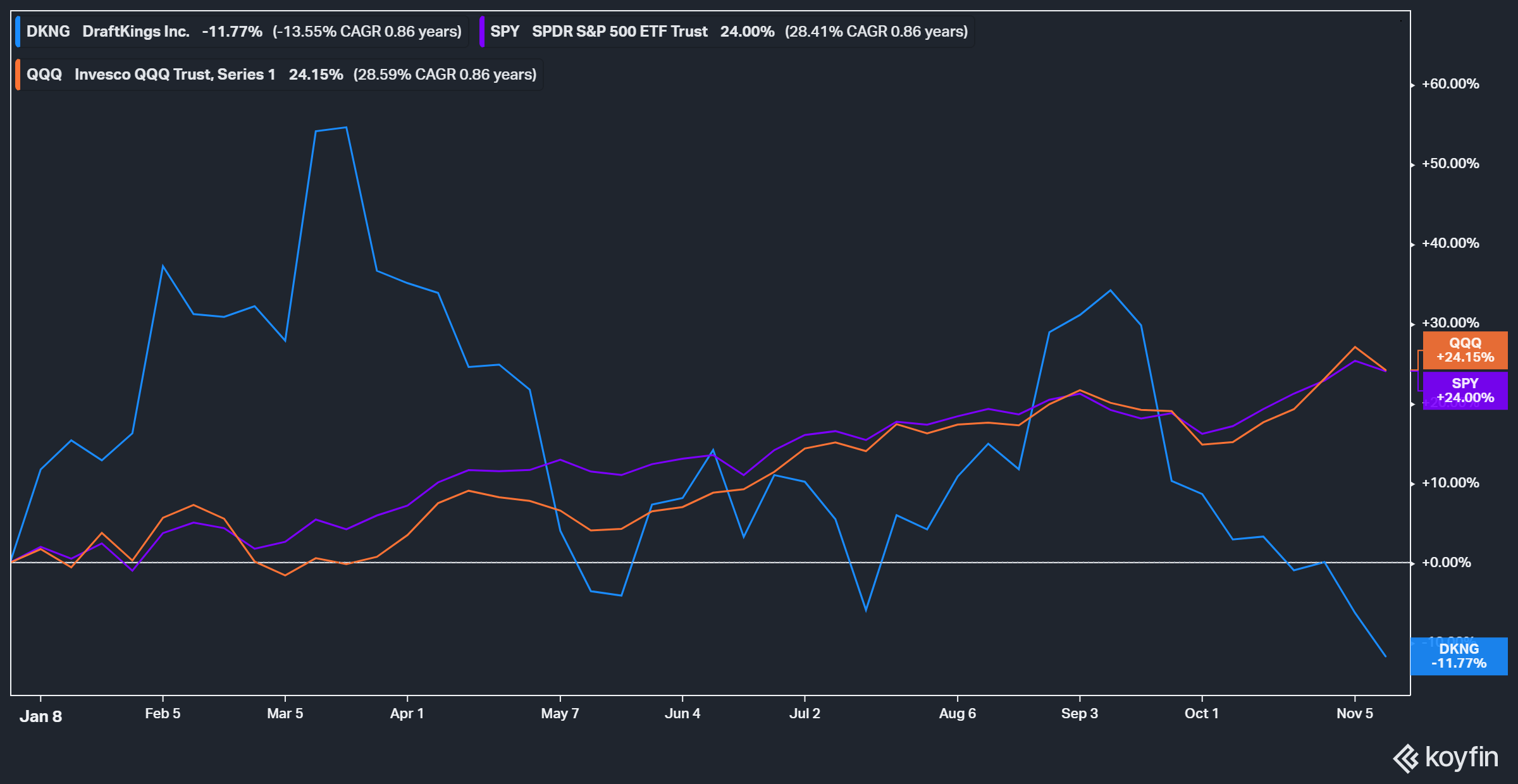This screenshot has width=1518, height=784.
Task: Click the Oct 1 date label
Action: (1202, 714)
